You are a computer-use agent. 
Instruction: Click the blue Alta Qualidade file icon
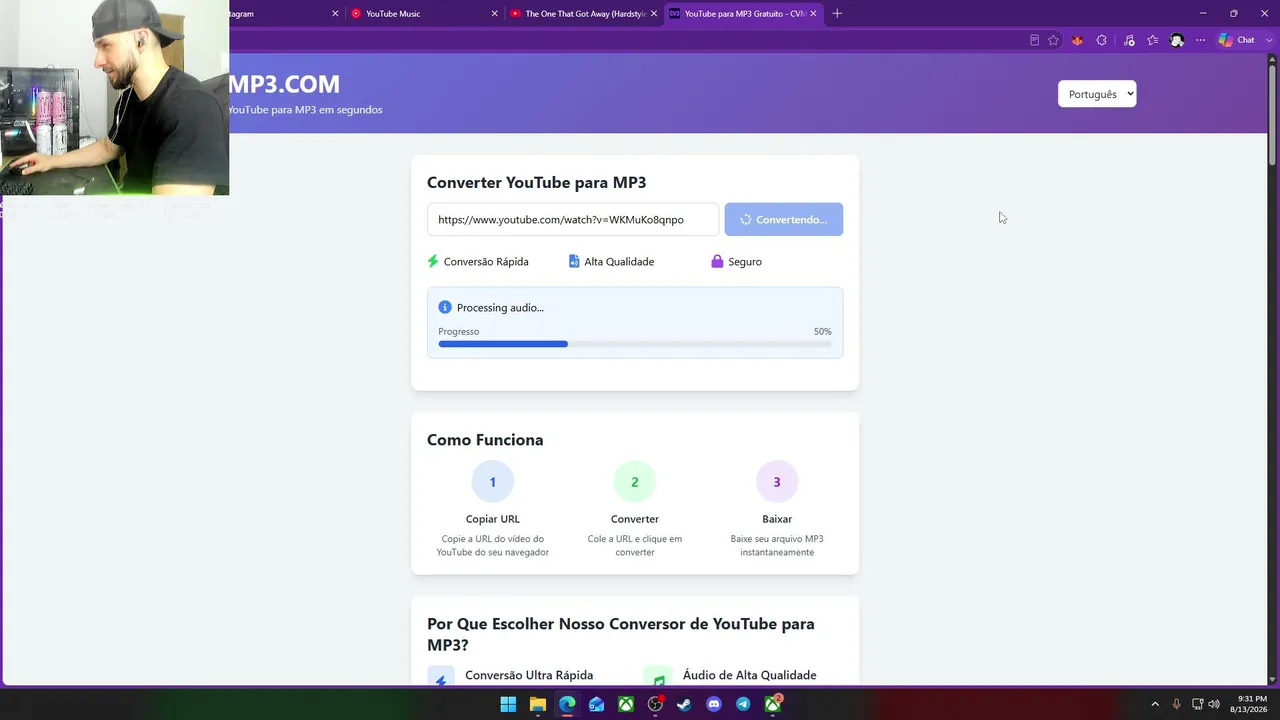point(574,261)
